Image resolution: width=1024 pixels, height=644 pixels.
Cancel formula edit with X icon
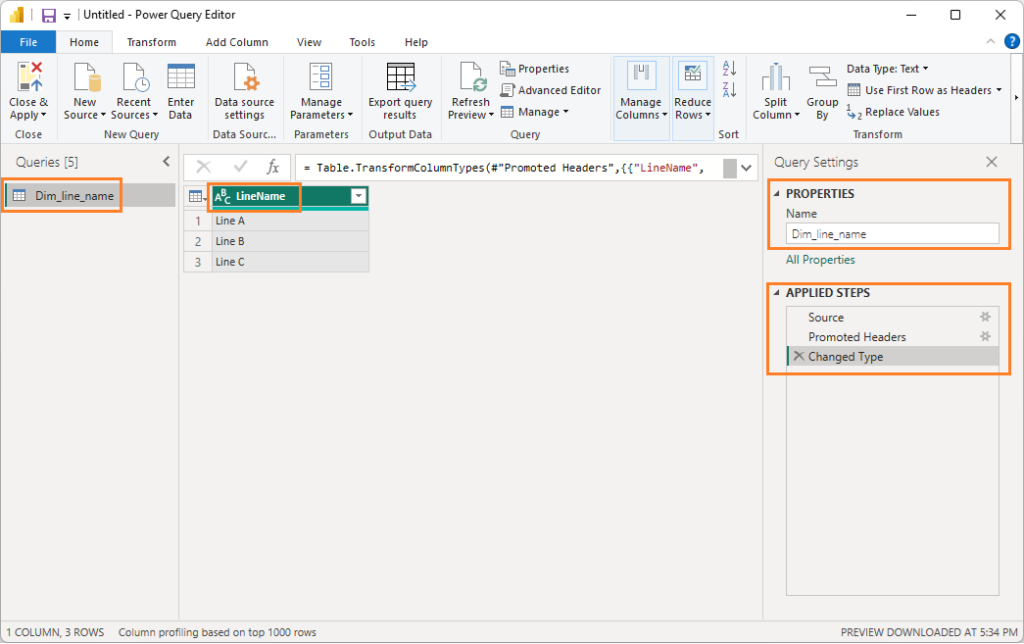[204, 167]
